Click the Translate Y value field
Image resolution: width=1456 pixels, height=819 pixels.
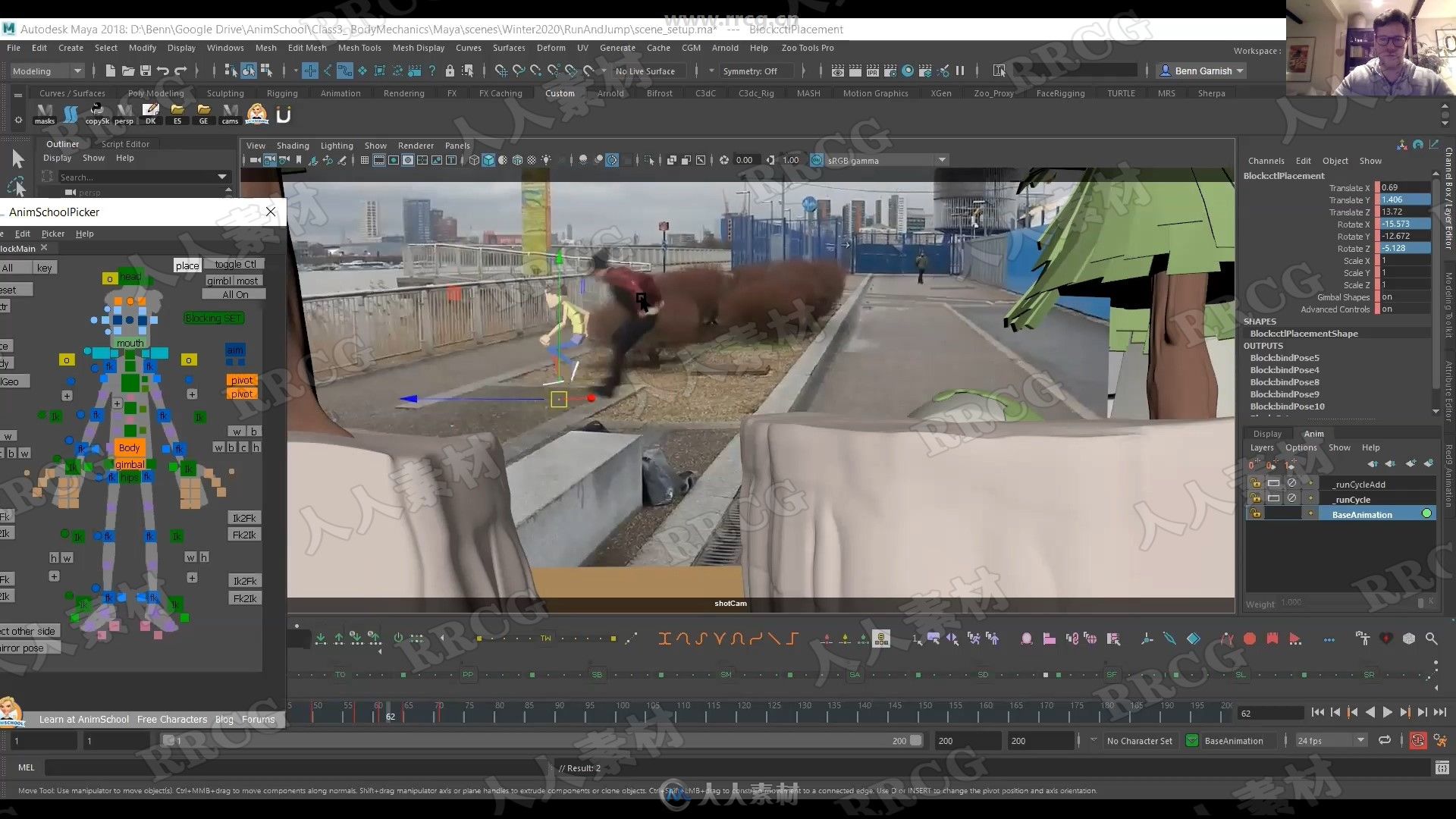[1404, 200]
